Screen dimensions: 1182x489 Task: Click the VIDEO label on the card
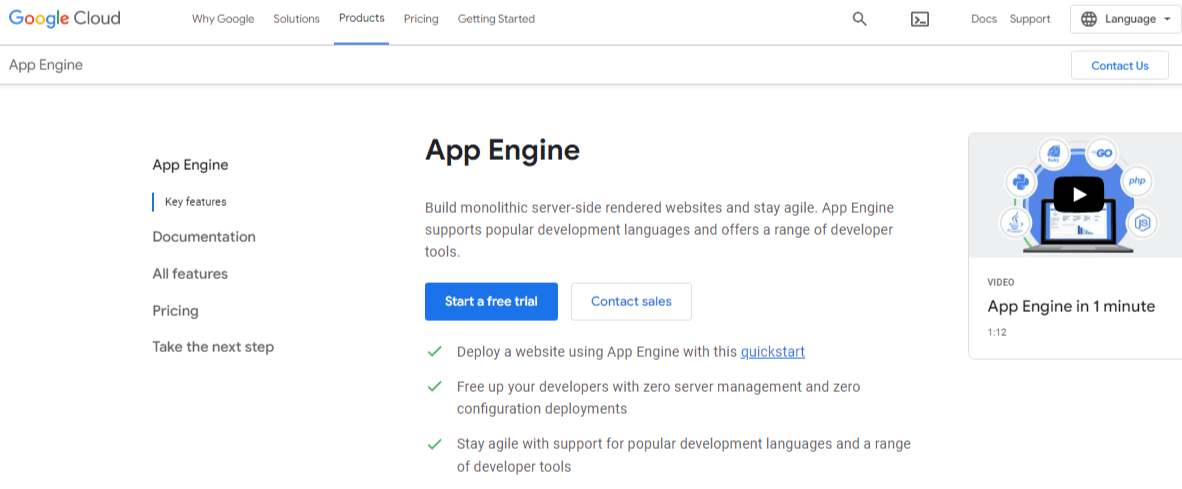pyautogui.click(x=1000, y=283)
